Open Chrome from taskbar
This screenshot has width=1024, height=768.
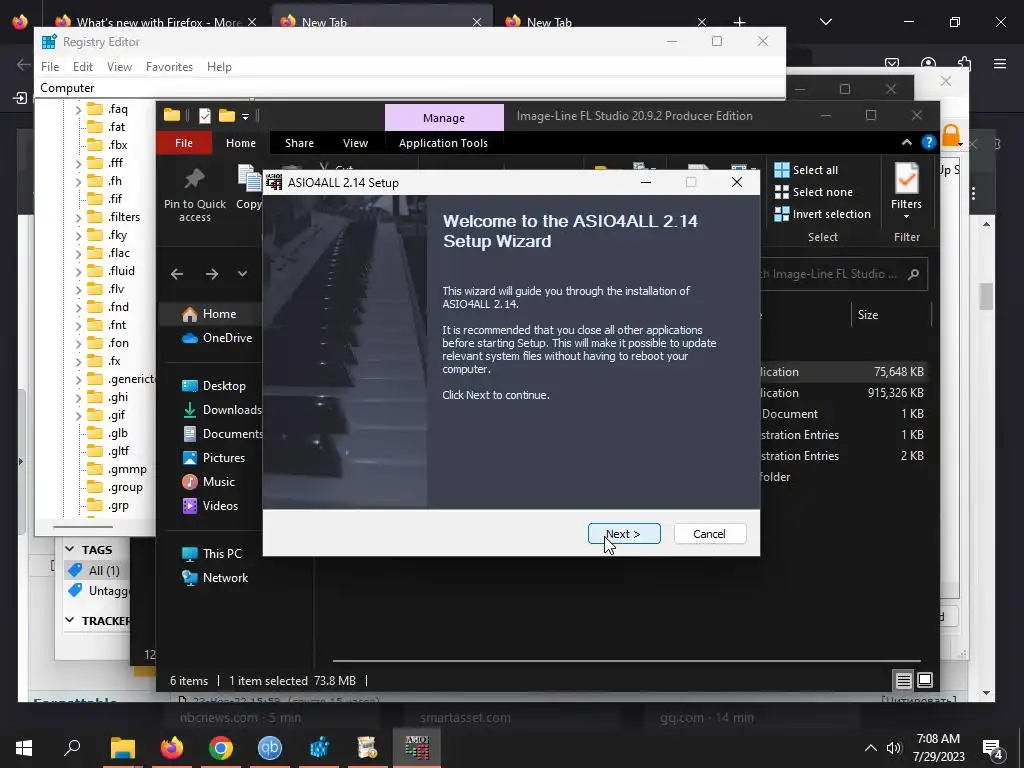221,748
